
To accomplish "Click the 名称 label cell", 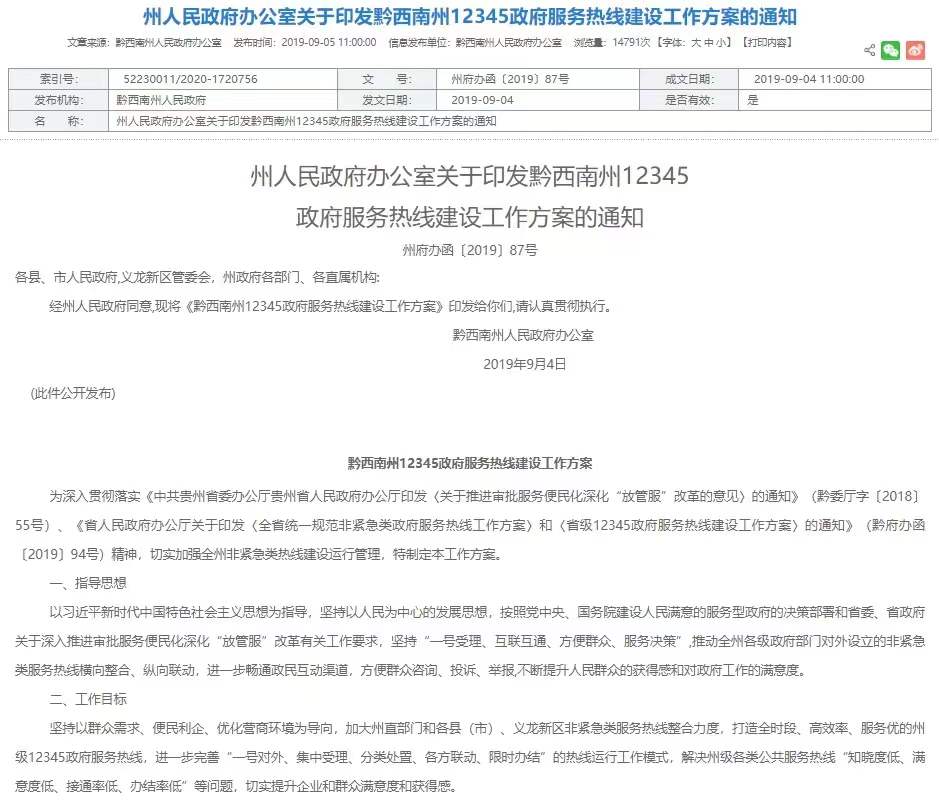I will tap(59, 121).
